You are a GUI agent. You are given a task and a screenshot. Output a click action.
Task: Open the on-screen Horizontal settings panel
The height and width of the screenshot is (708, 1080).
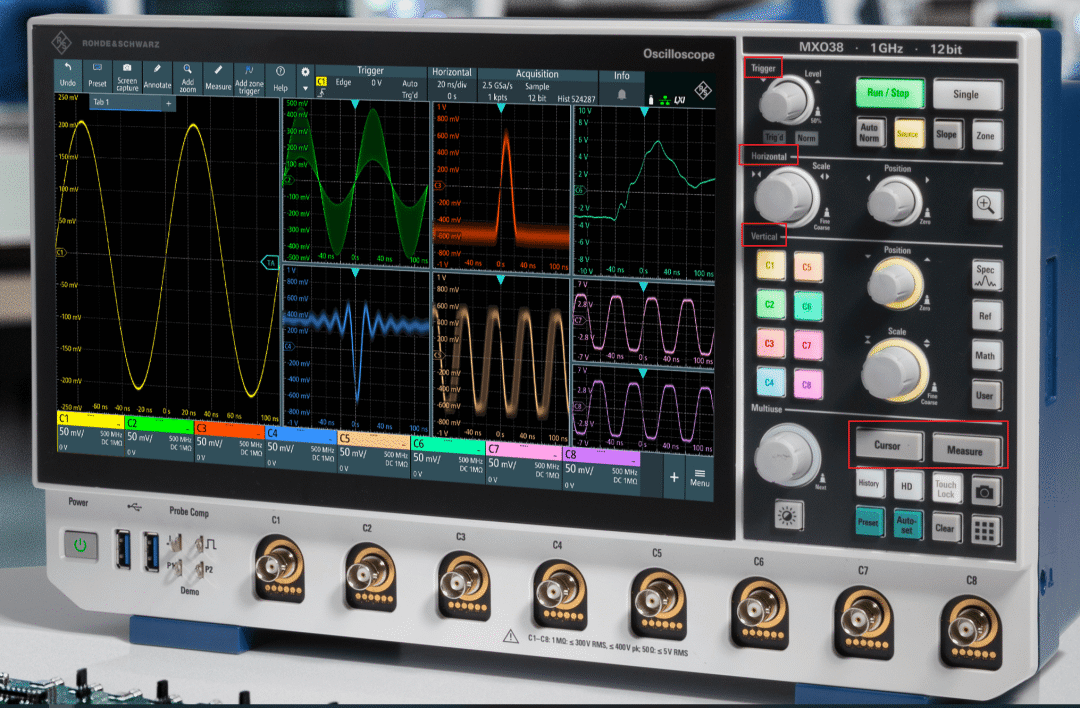[x=452, y=84]
